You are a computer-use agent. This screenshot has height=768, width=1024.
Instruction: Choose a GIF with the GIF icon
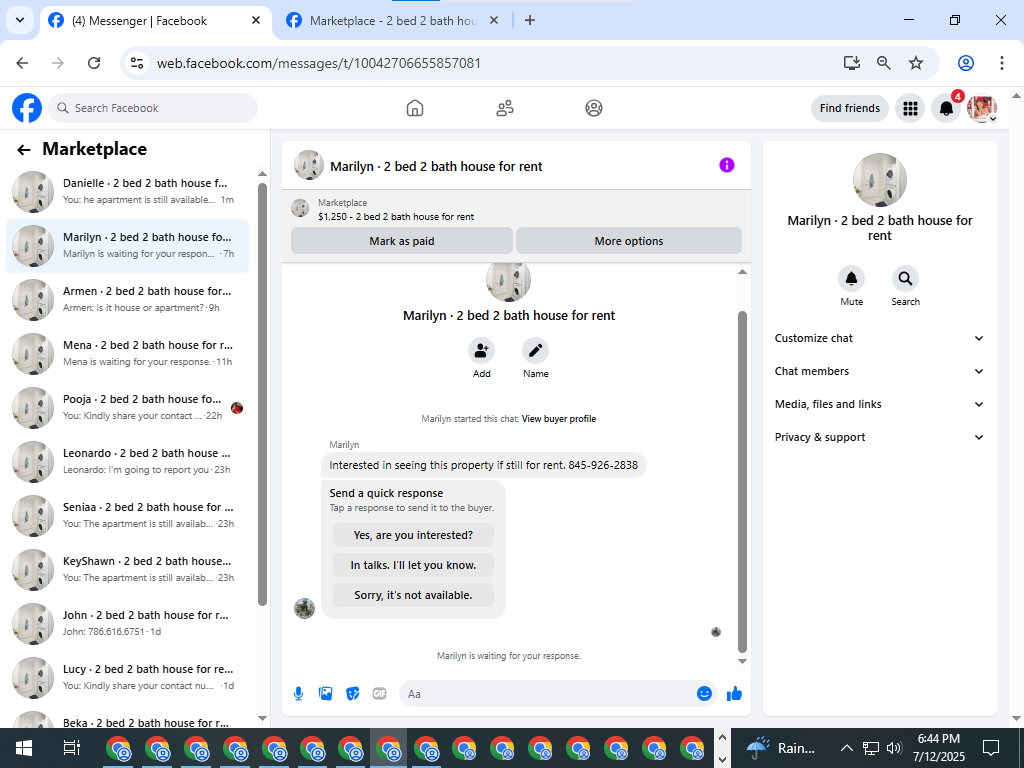379,694
